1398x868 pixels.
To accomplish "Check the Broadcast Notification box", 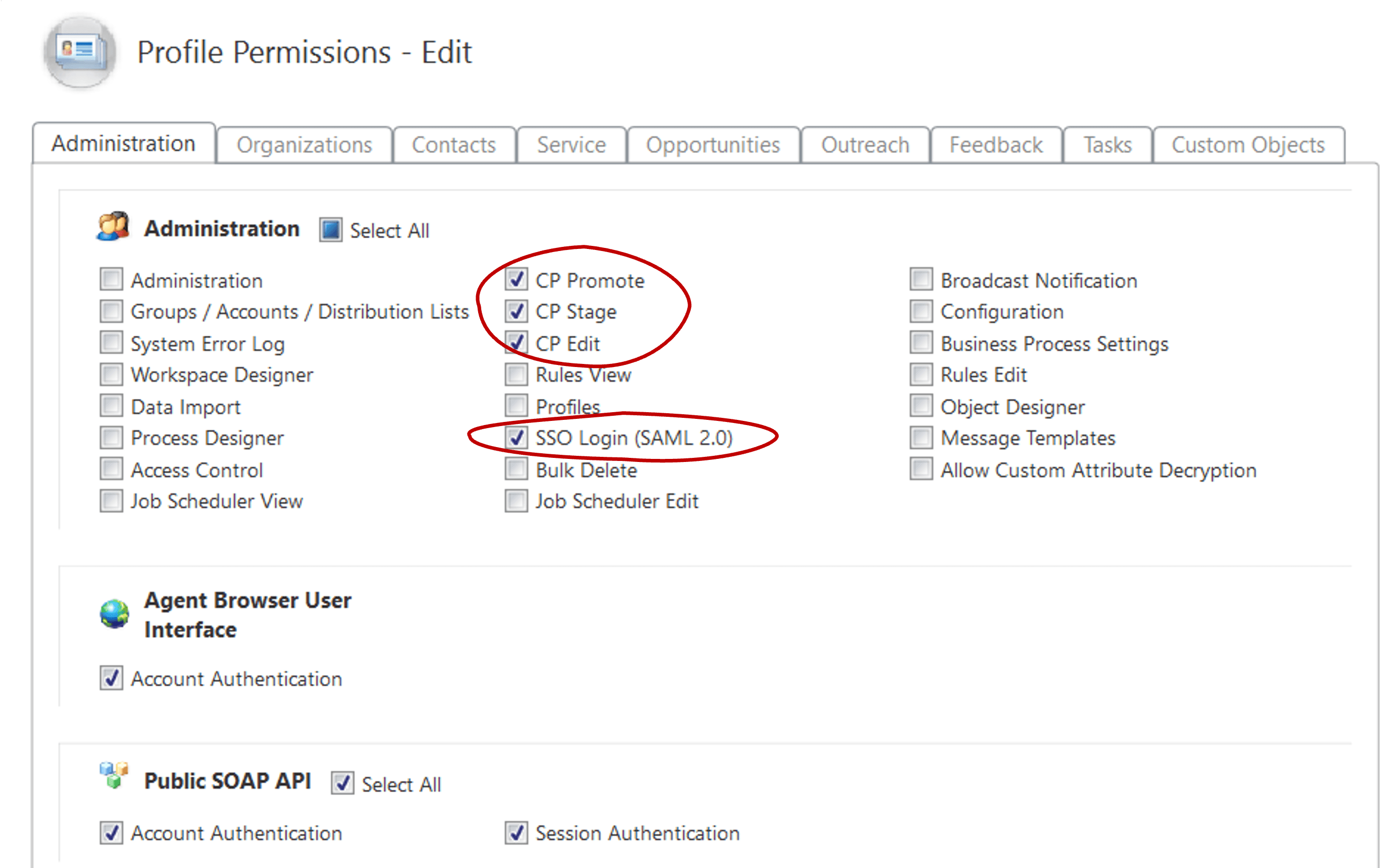I will coord(921,280).
